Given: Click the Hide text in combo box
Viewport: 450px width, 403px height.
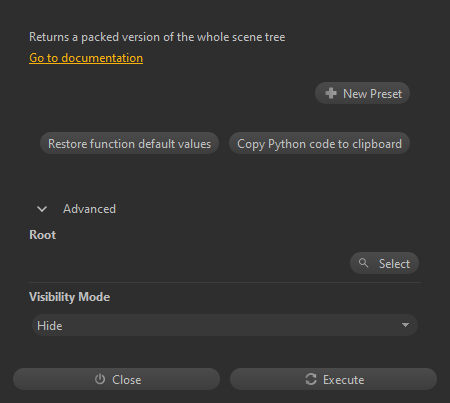Looking at the screenshot, I should pyautogui.click(x=50, y=326).
